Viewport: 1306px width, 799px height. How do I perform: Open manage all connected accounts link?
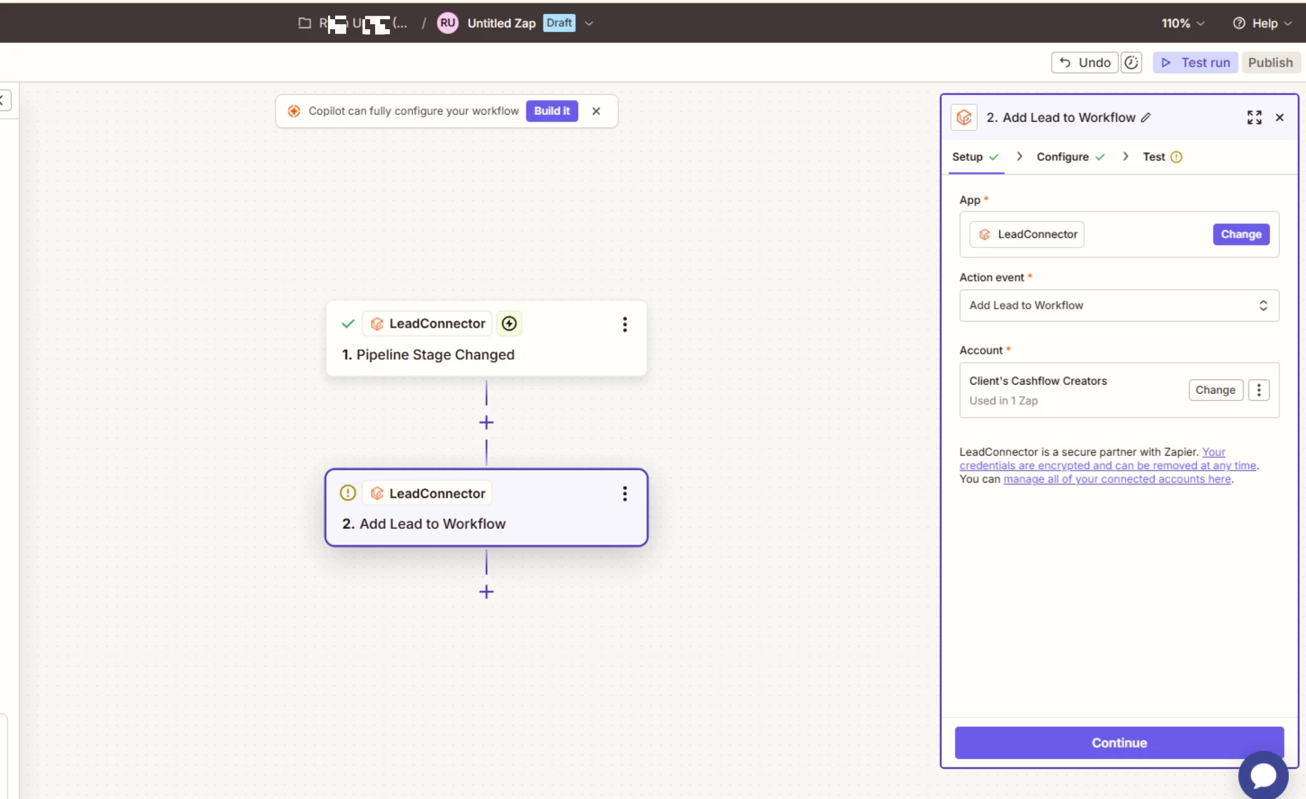pos(1117,480)
